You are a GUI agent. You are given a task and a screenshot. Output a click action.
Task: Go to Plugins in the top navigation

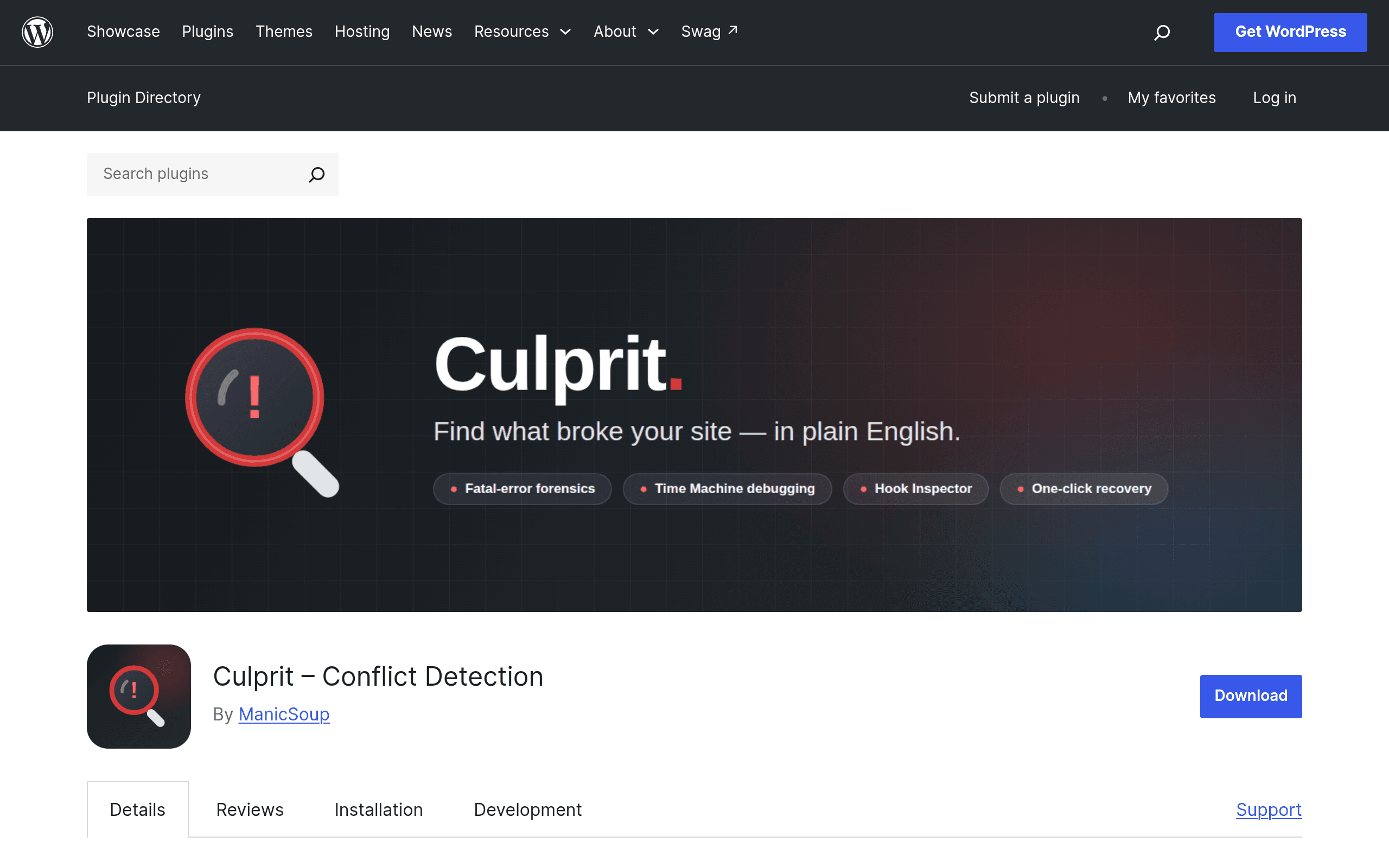tap(207, 31)
